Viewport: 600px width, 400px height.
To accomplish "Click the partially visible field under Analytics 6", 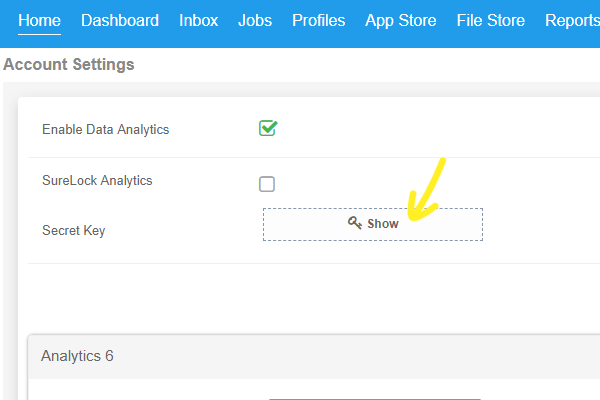I will pos(375,399).
